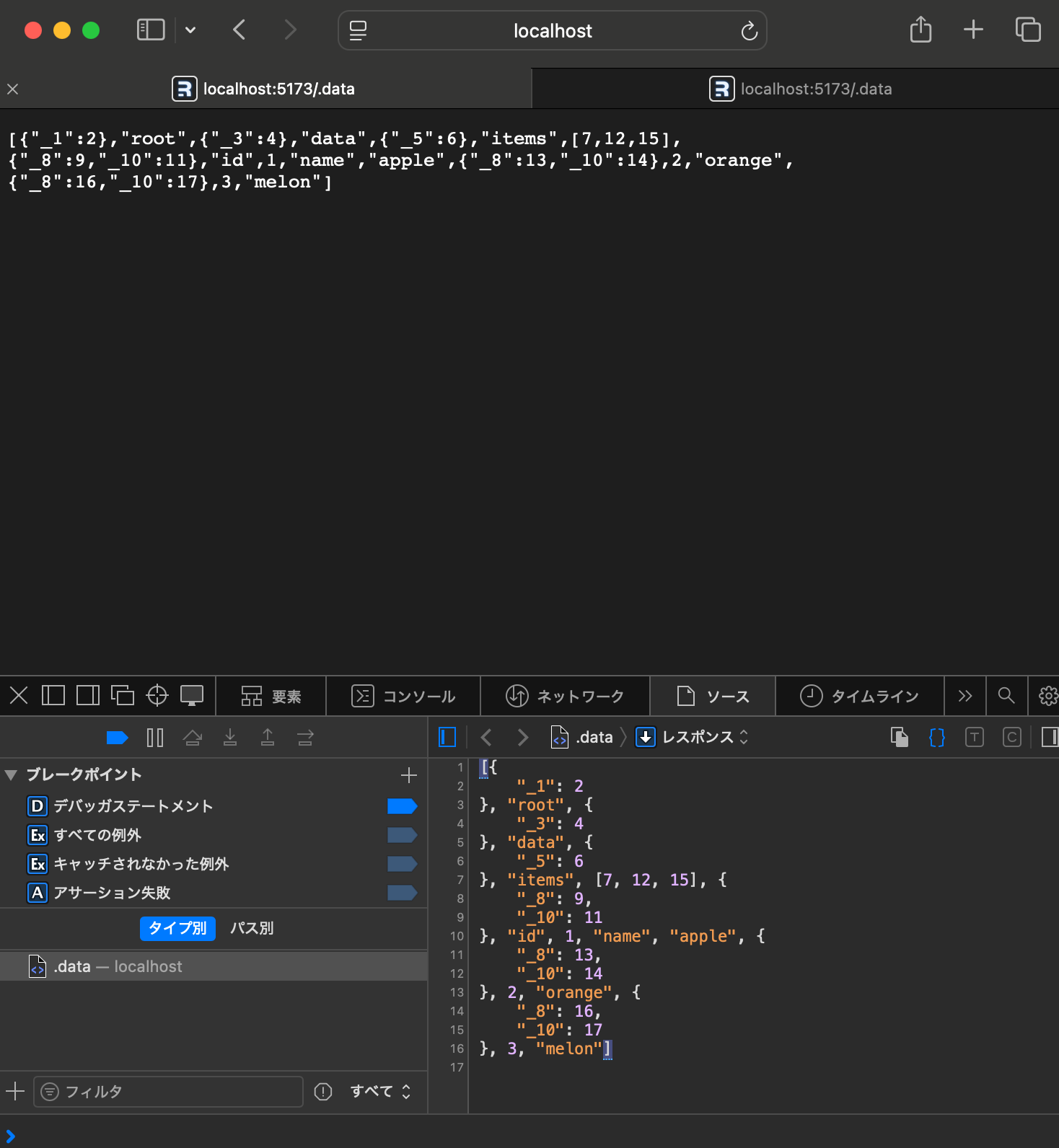This screenshot has height=1148, width=1059.
Task: Show tab overview
Action: point(1028,30)
